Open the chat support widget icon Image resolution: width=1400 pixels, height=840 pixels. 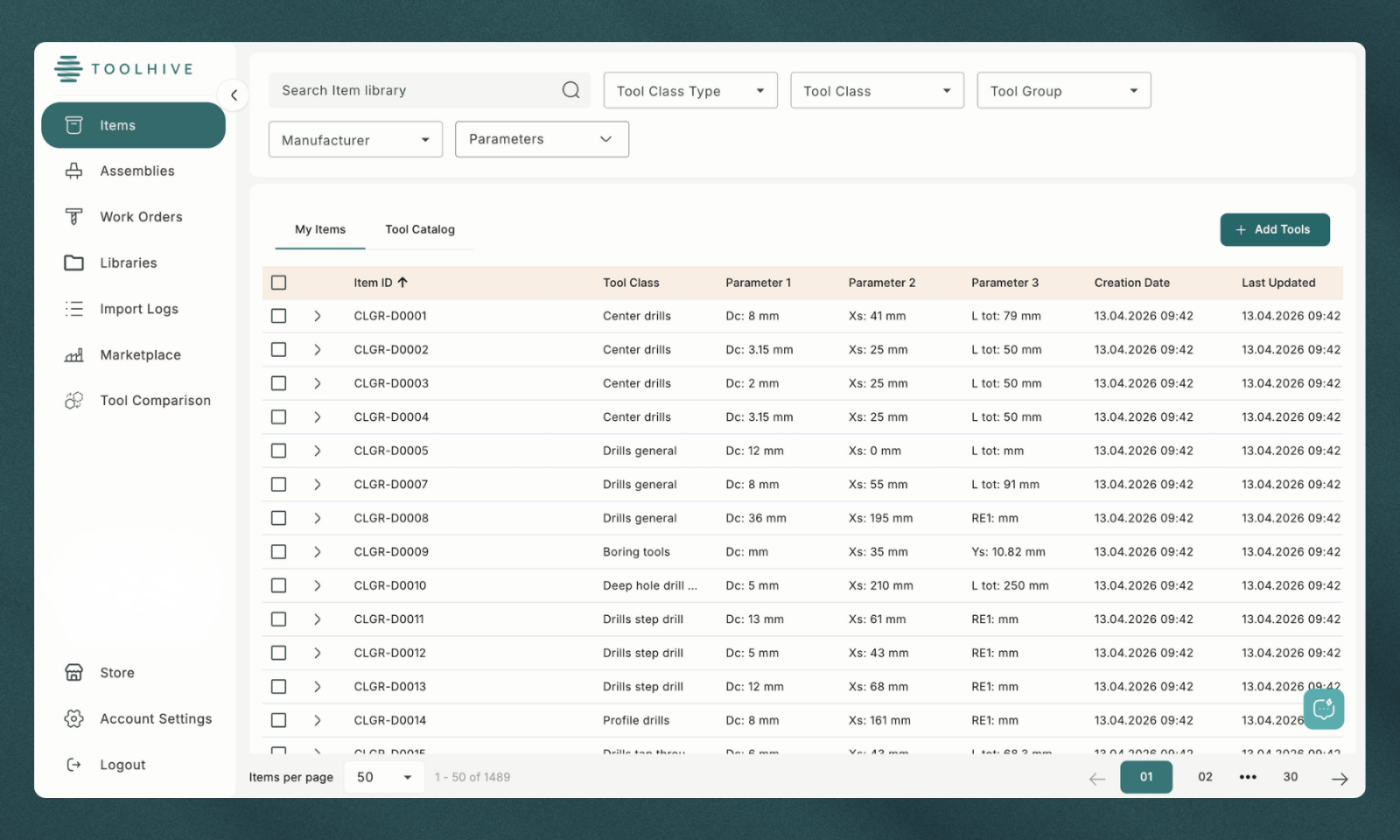click(x=1323, y=709)
